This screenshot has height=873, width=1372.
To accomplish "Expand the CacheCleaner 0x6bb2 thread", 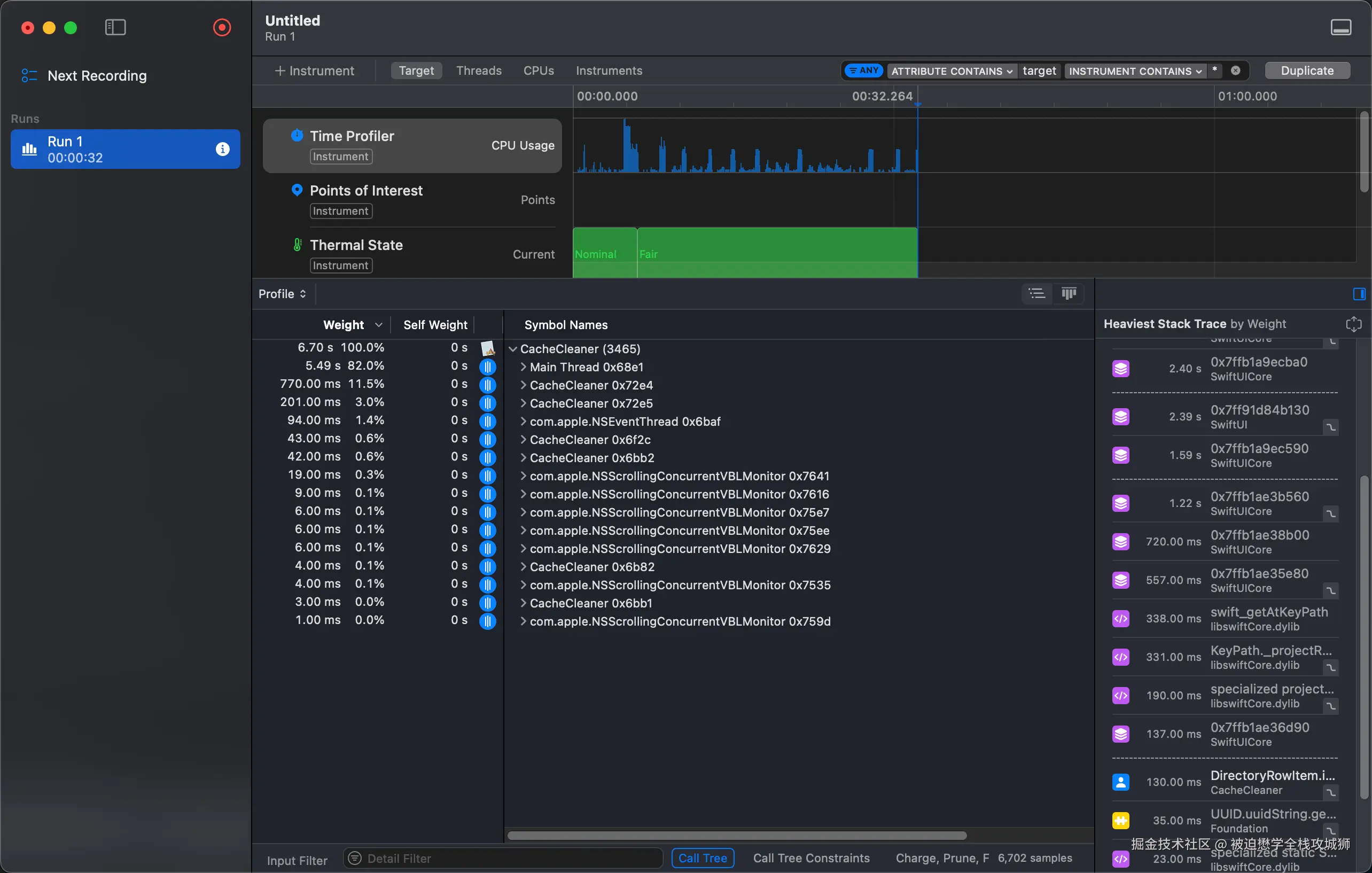I will 523,458.
